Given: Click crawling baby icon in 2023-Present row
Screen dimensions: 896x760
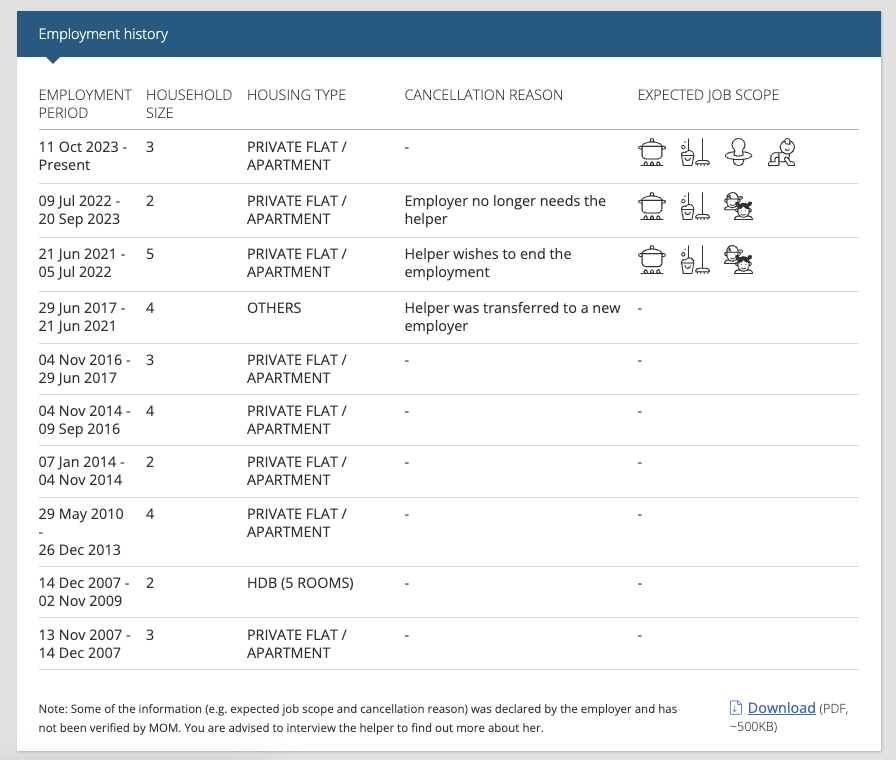Looking at the screenshot, I should (782, 152).
